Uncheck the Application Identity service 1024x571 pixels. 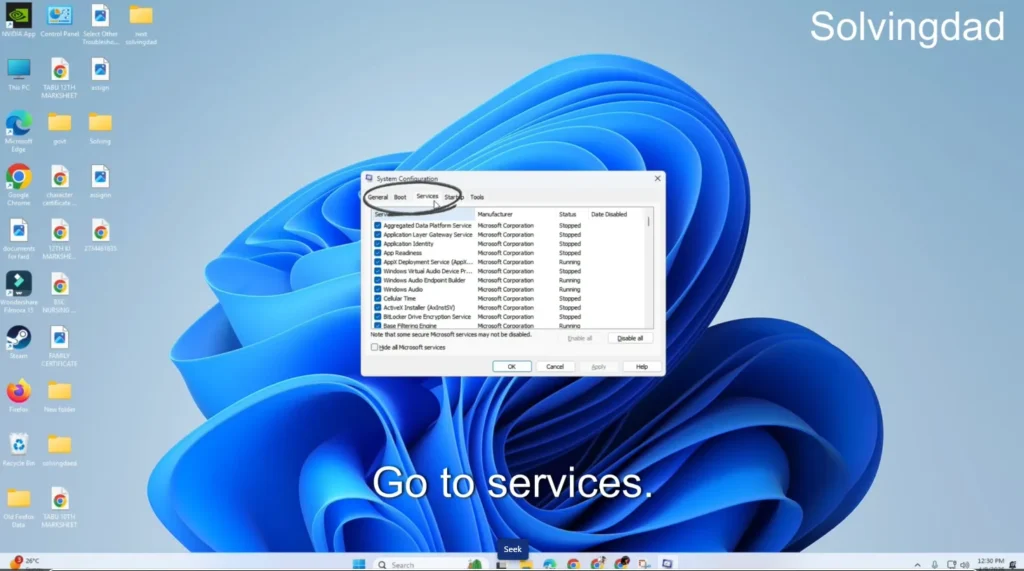coord(377,244)
